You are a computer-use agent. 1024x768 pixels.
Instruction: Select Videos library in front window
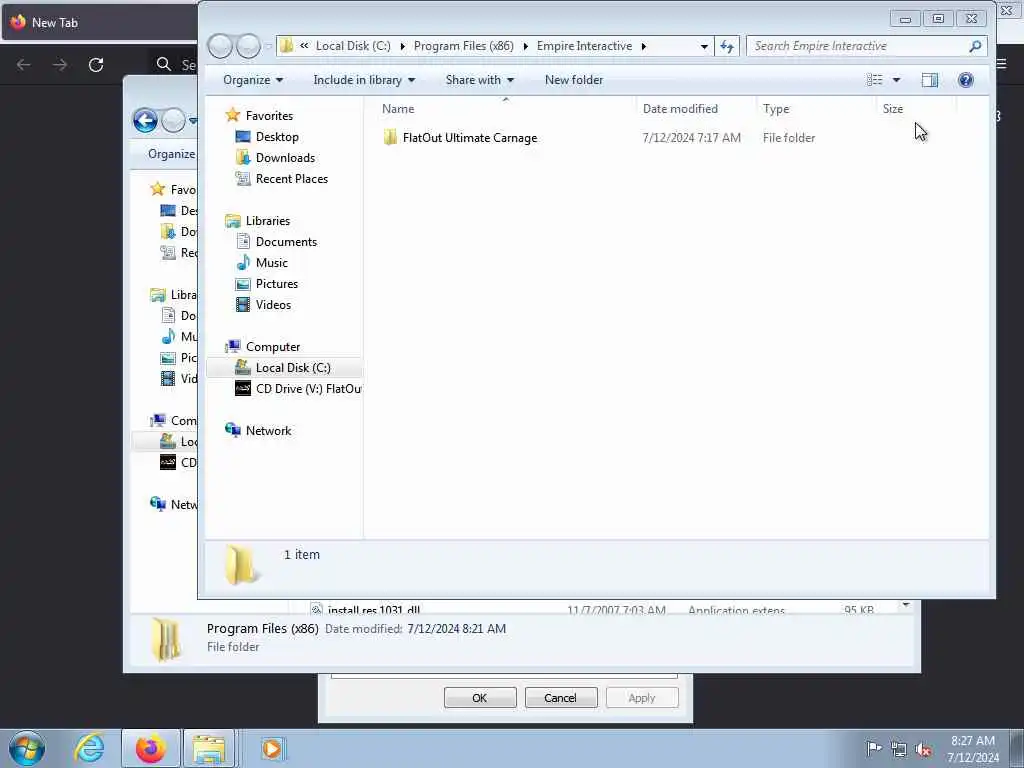273,304
